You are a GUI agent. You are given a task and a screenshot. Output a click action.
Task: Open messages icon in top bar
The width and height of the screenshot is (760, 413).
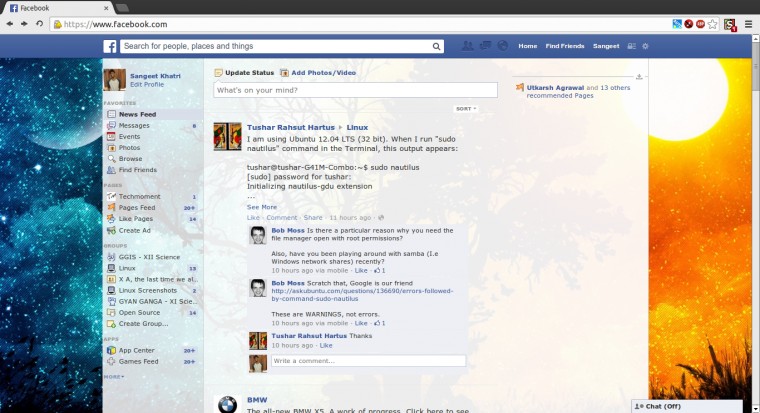pos(485,46)
